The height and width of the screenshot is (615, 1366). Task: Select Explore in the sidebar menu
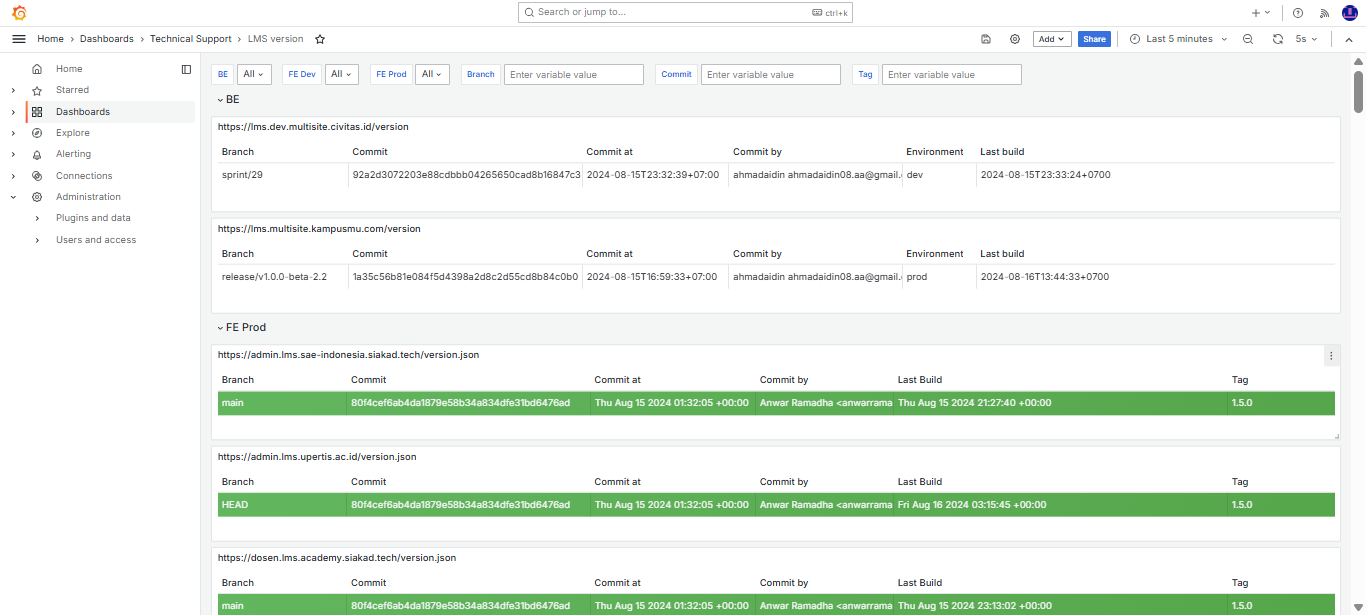point(73,133)
